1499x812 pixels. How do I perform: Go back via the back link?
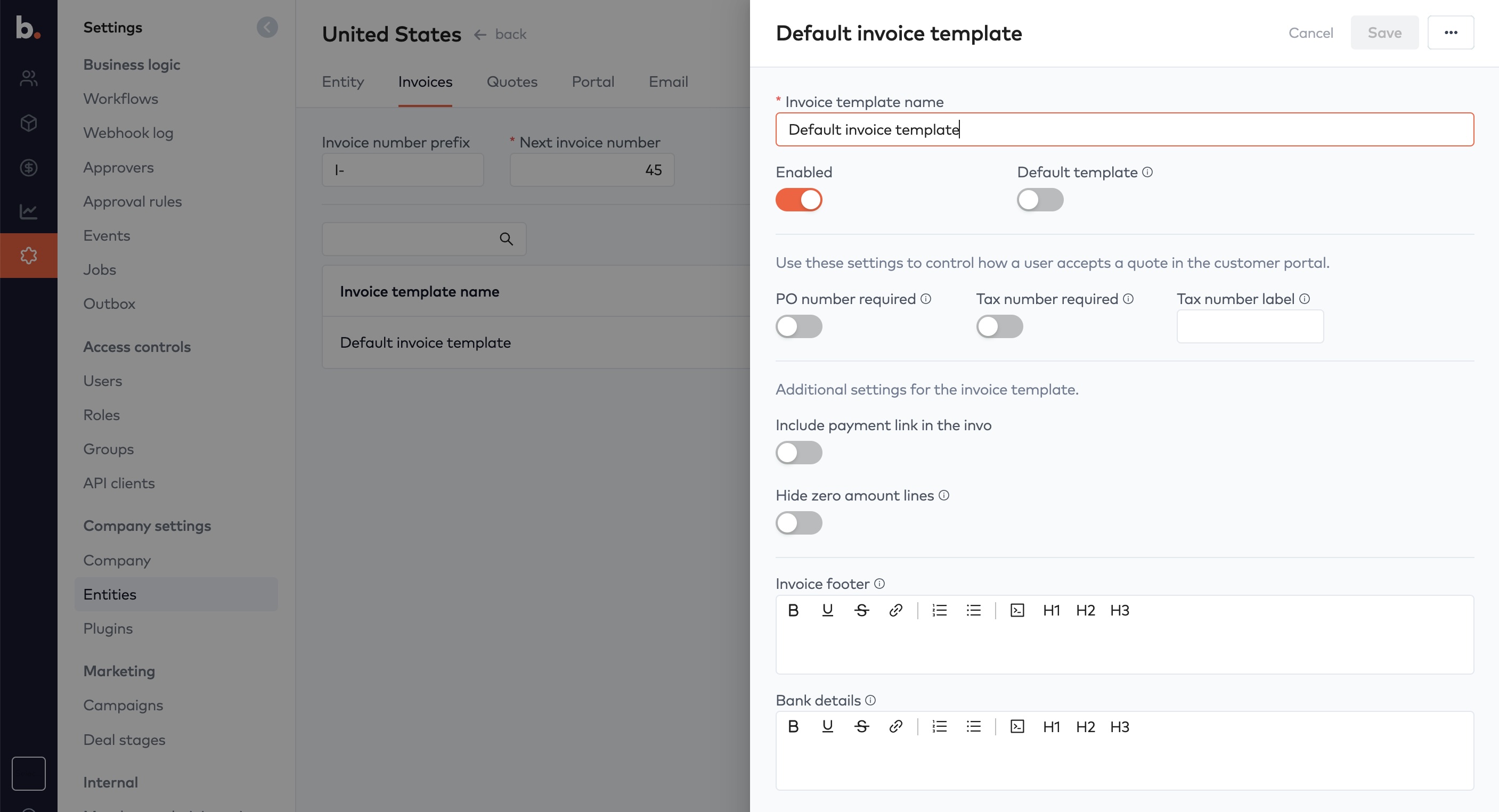click(x=500, y=34)
